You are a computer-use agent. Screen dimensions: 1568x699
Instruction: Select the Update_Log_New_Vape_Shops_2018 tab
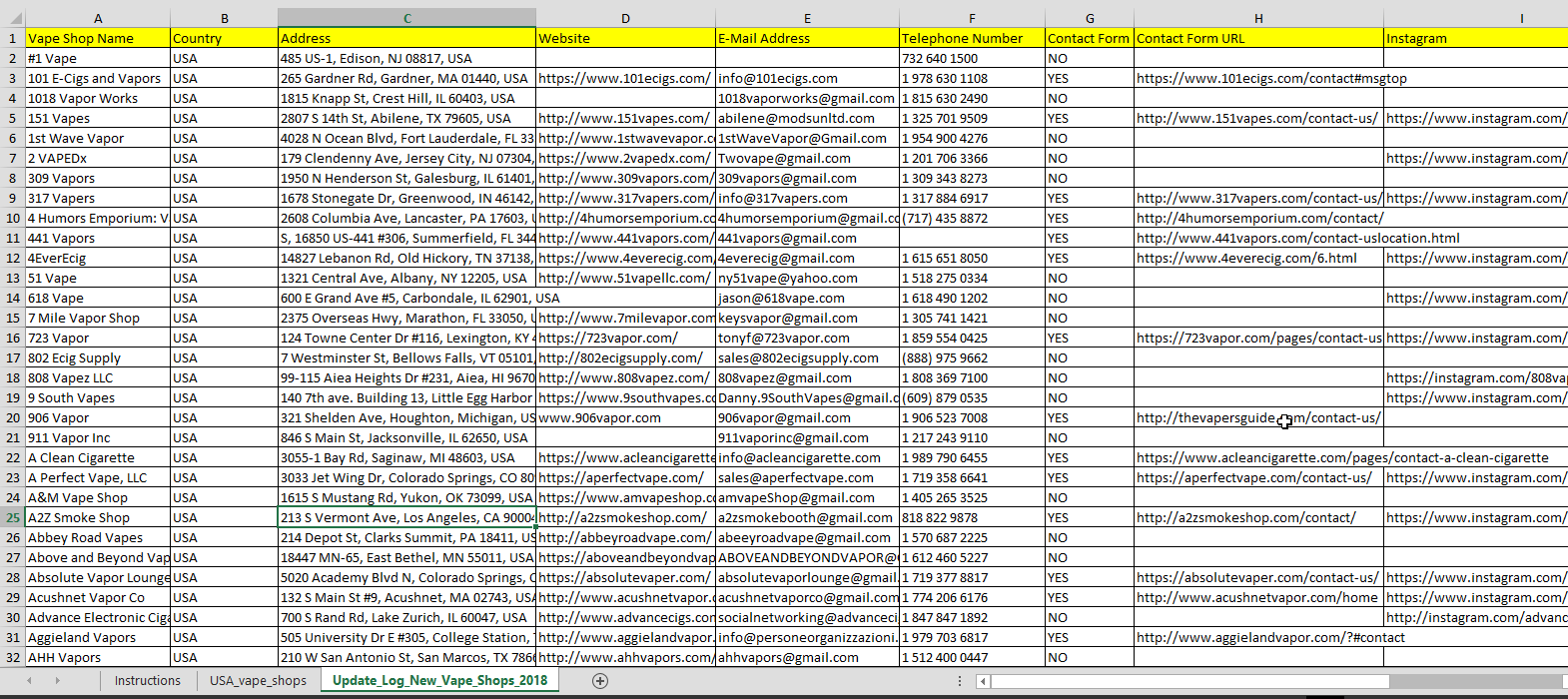point(439,681)
